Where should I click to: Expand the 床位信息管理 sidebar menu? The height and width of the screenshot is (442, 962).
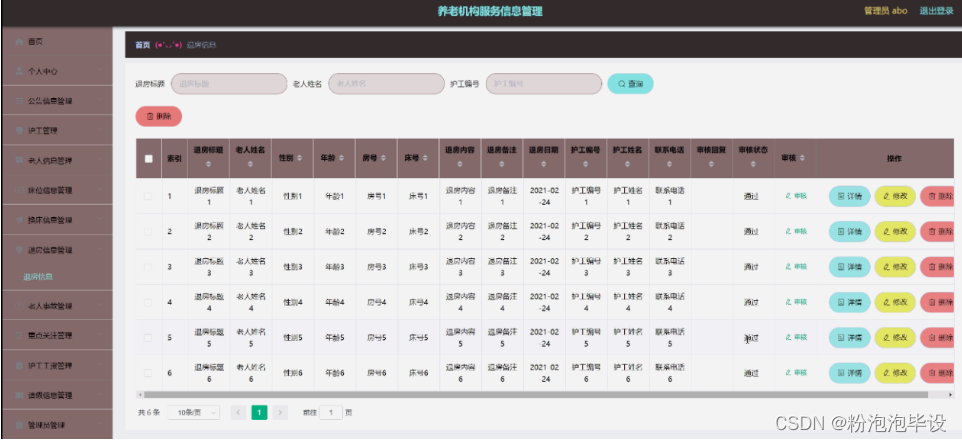57,190
